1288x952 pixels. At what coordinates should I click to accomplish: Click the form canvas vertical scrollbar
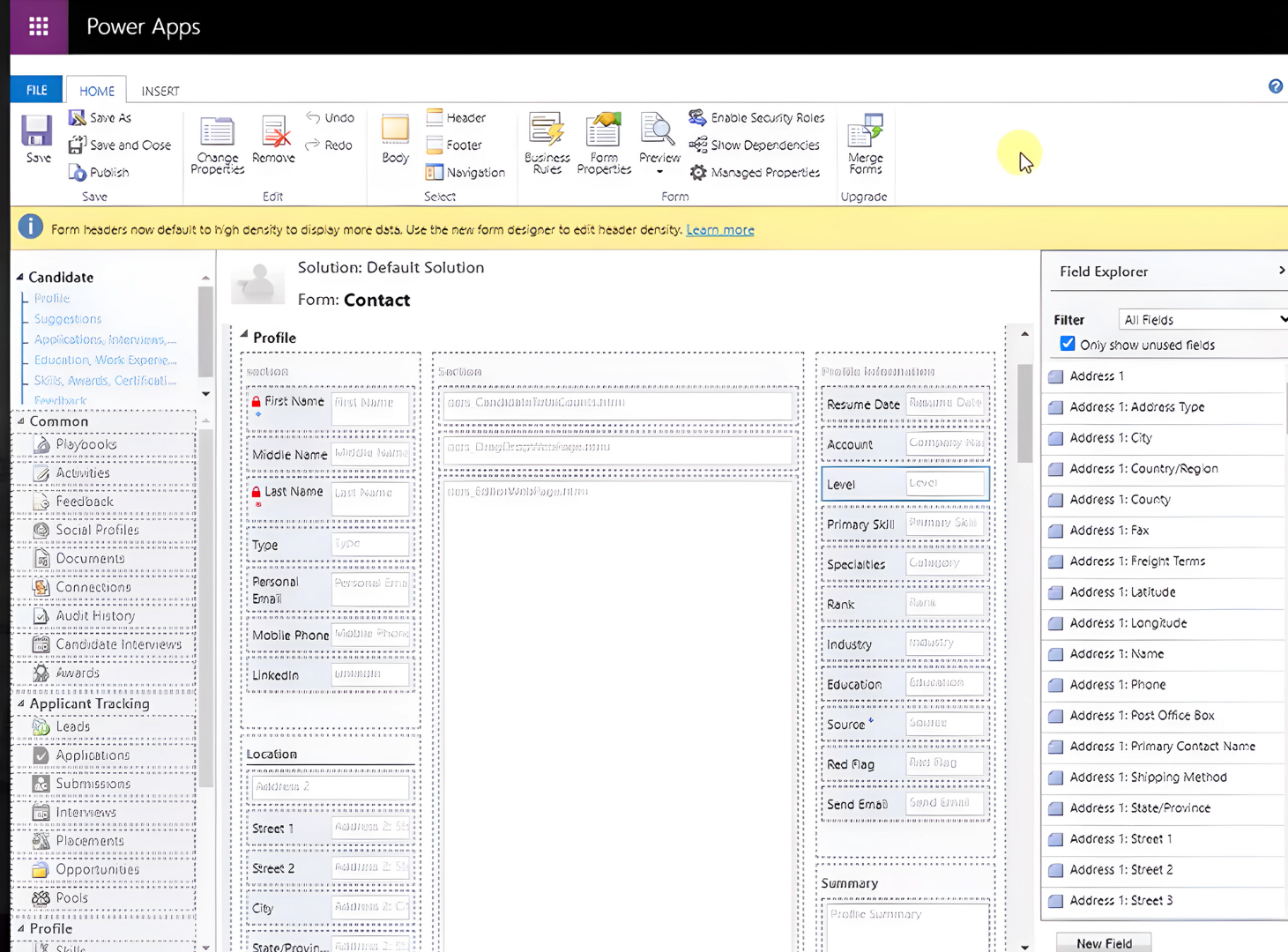click(1024, 413)
